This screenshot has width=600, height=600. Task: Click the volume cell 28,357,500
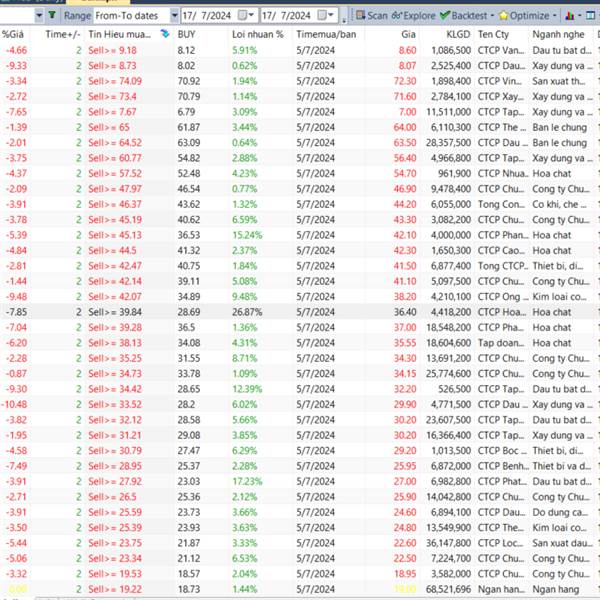click(x=448, y=143)
